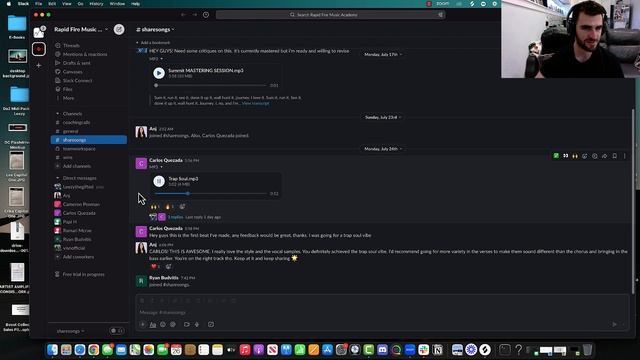Open the Monday, July 17th date dropdown

[382, 54]
